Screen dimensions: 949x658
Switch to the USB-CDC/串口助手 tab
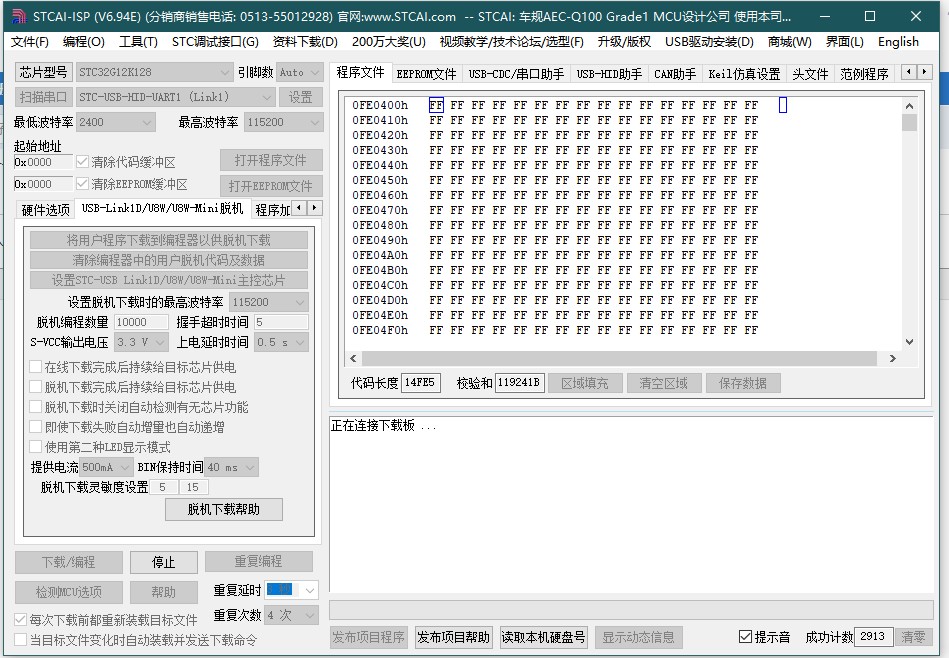point(516,74)
